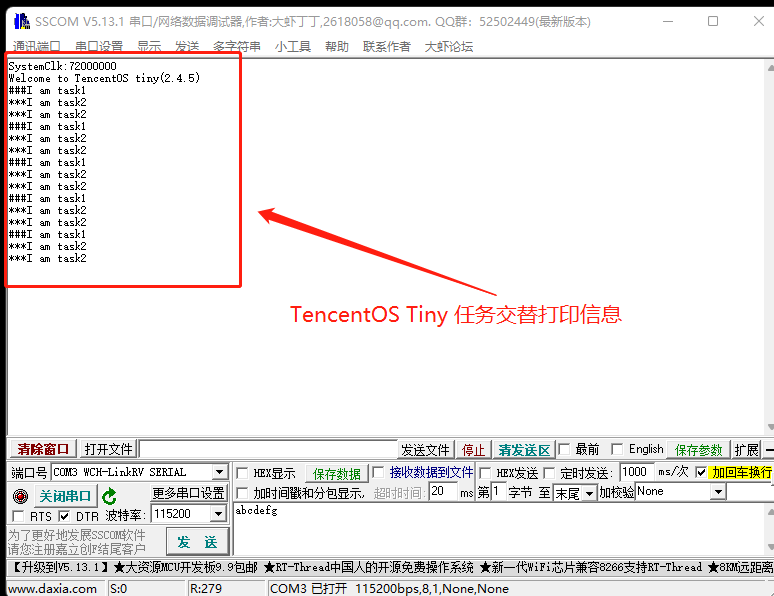The width and height of the screenshot is (774, 596).
Task: Click the 清除窗口 clear window button
Action: 43,449
